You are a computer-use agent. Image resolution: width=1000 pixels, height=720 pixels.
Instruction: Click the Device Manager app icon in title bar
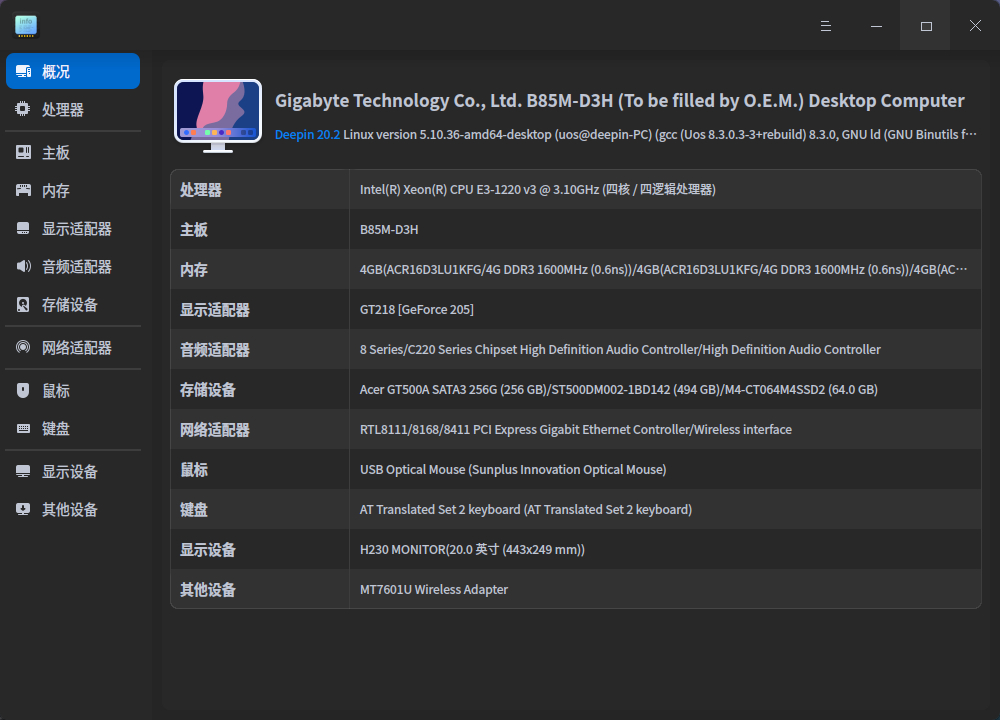point(26,26)
